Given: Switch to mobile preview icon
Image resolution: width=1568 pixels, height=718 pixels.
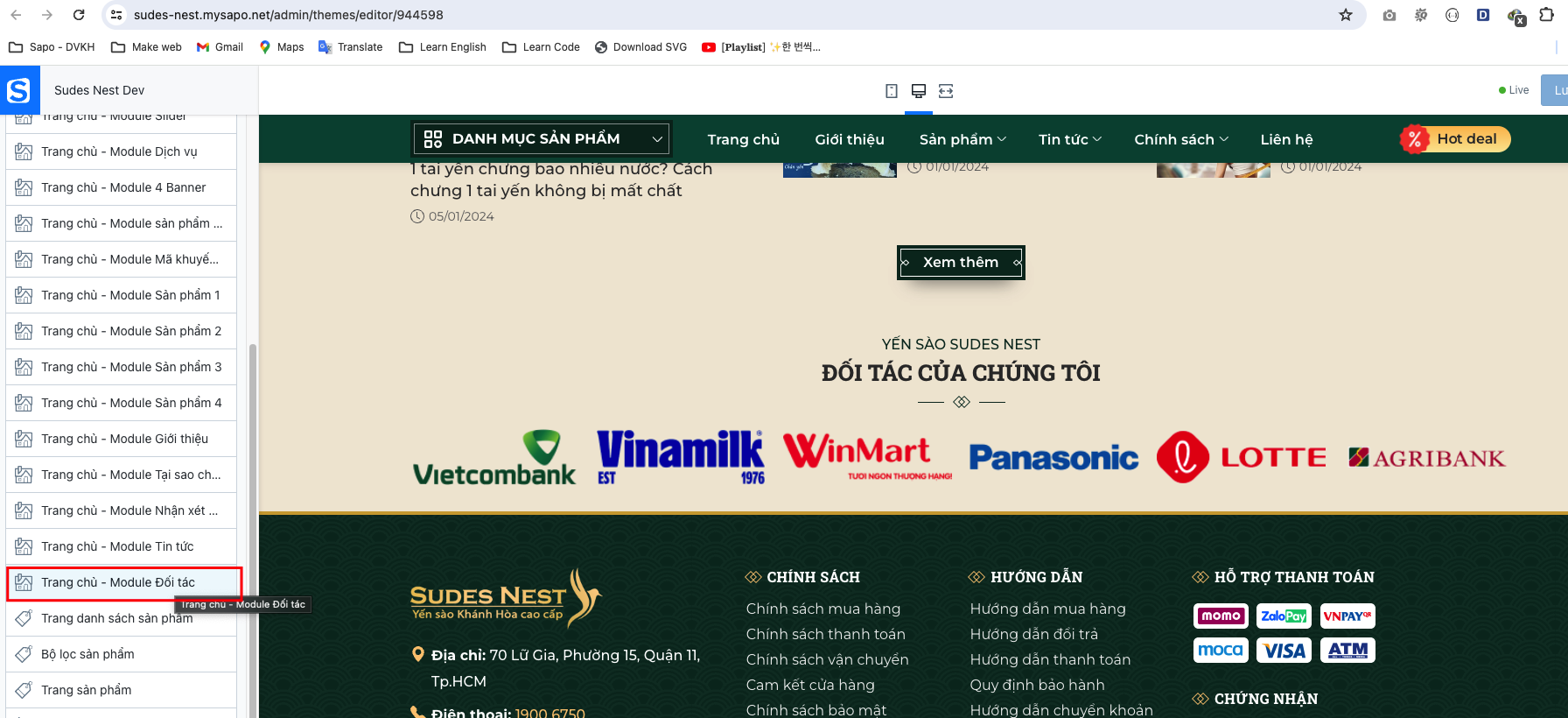Looking at the screenshot, I should coord(892,91).
